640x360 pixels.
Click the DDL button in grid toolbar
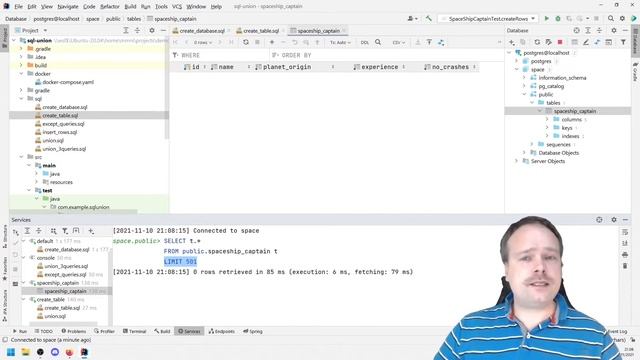click(365, 42)
